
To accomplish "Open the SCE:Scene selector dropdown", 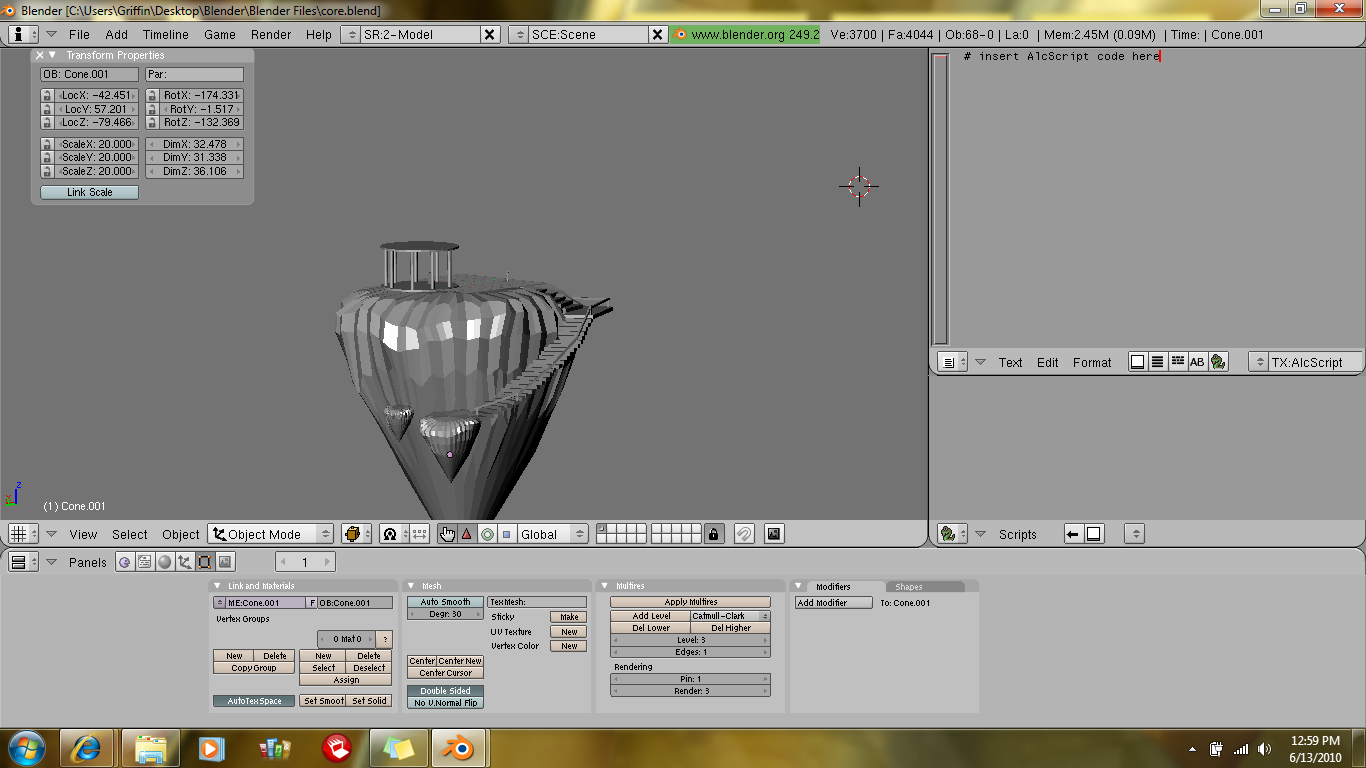I will (x=516, y=34).
